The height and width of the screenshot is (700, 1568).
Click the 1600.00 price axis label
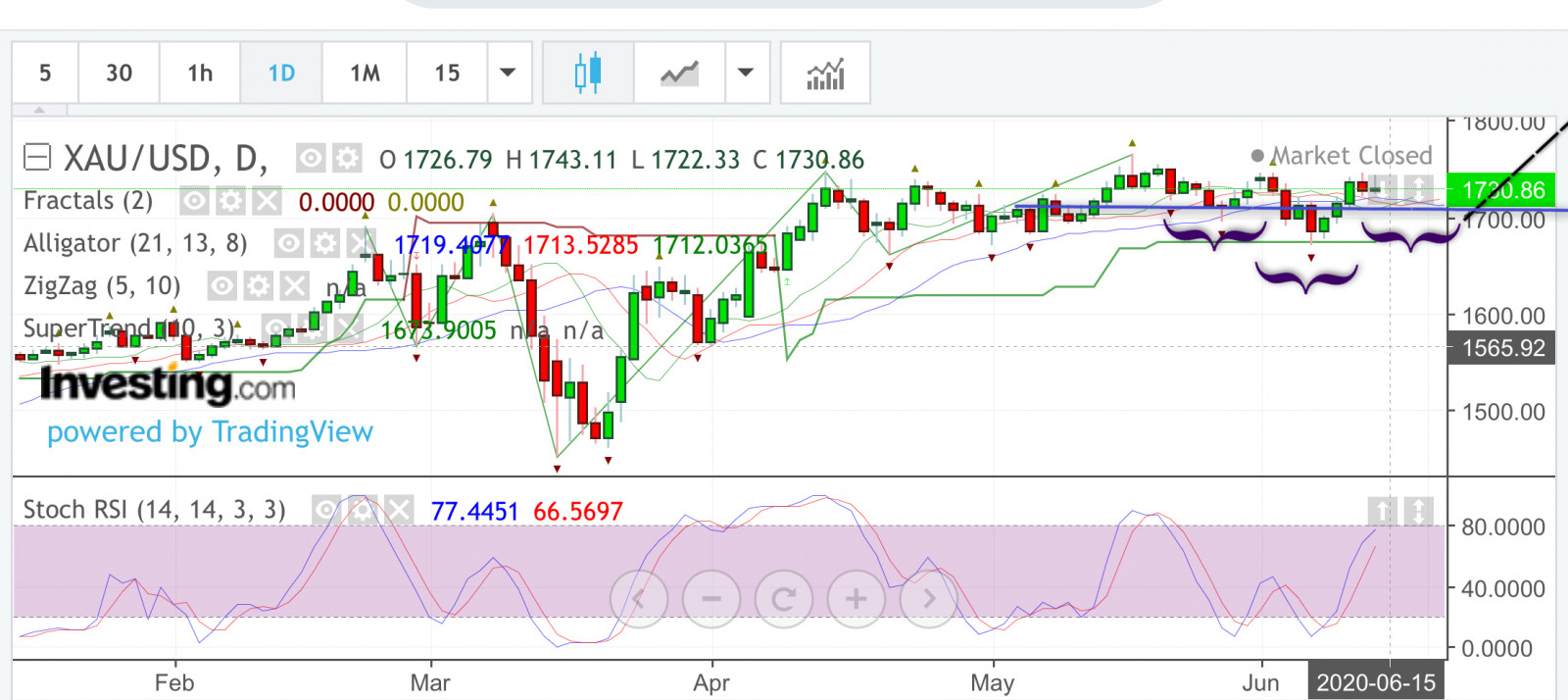pos(1503,316)
